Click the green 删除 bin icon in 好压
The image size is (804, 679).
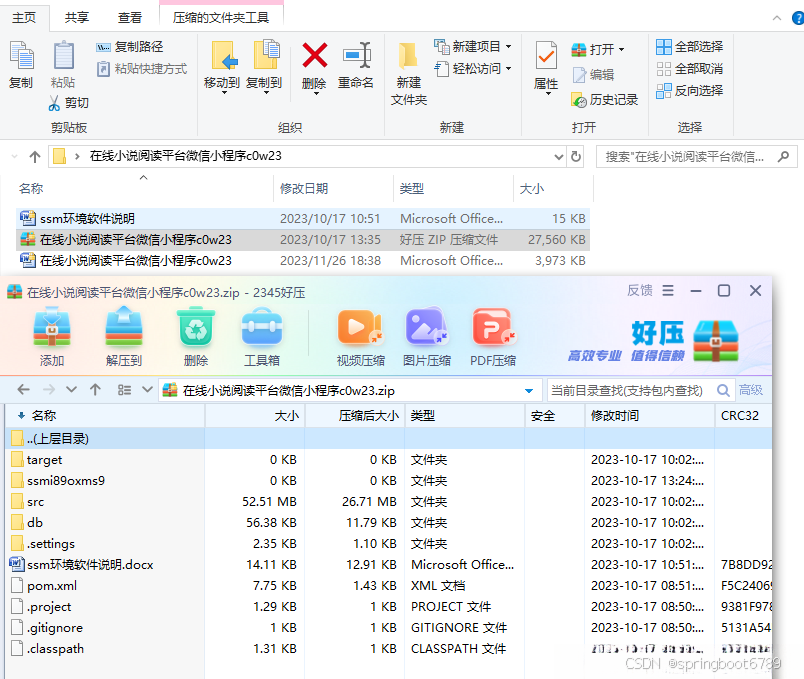point(196,327)
